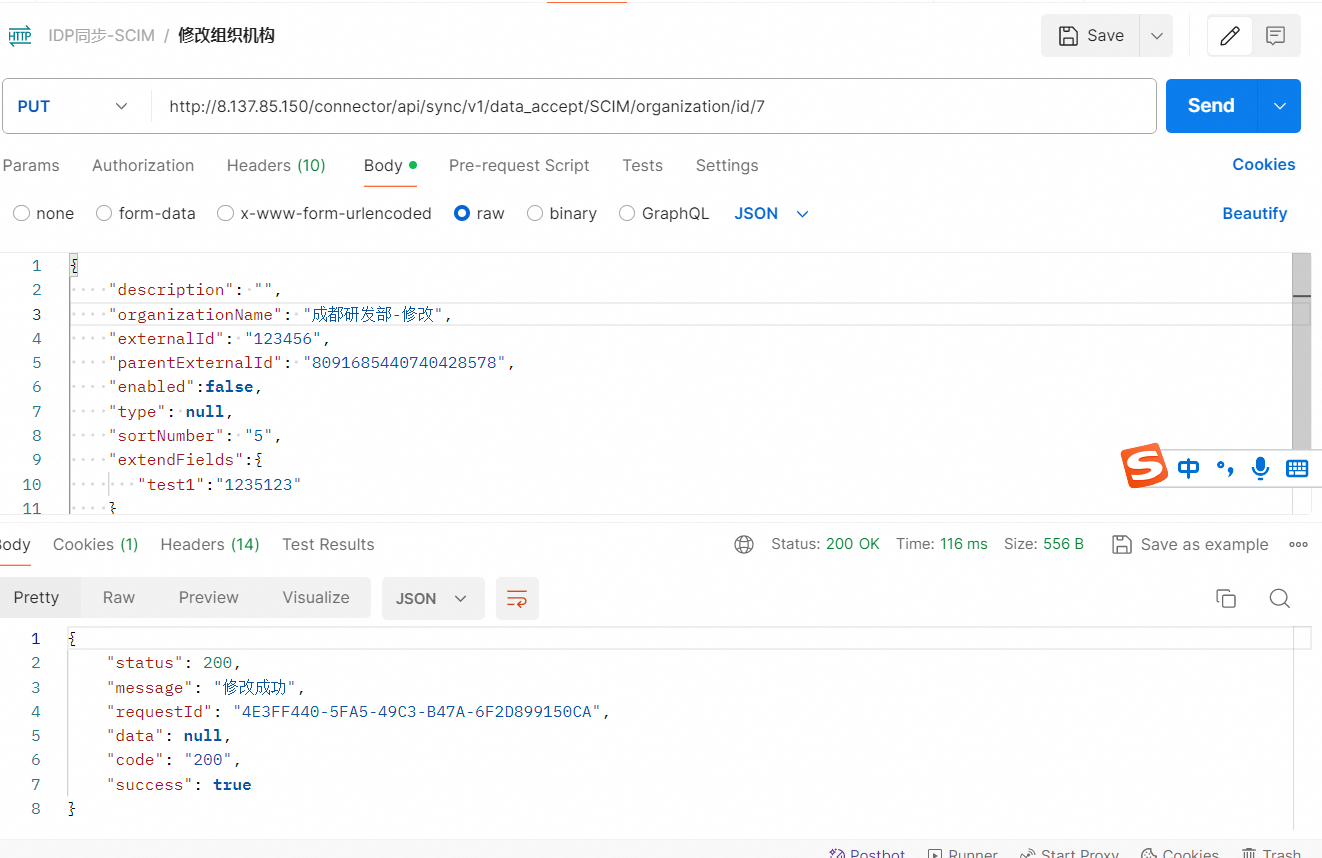Open the Headers (14) response tab
Viewport: 1322px width, 858px height.
pyautogui.click(x=210, y=544)
